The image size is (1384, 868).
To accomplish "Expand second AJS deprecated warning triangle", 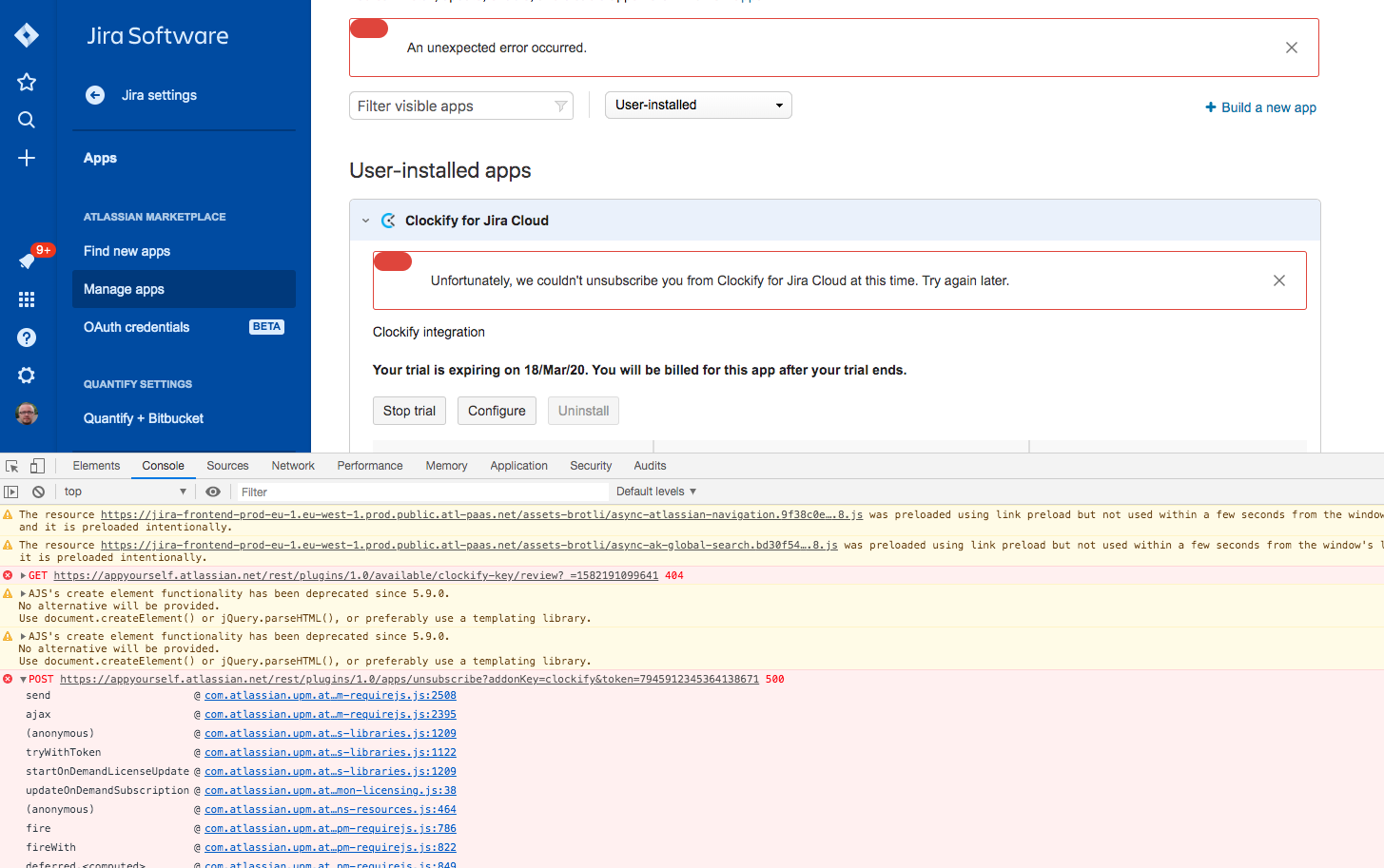I will pos(23,636).
